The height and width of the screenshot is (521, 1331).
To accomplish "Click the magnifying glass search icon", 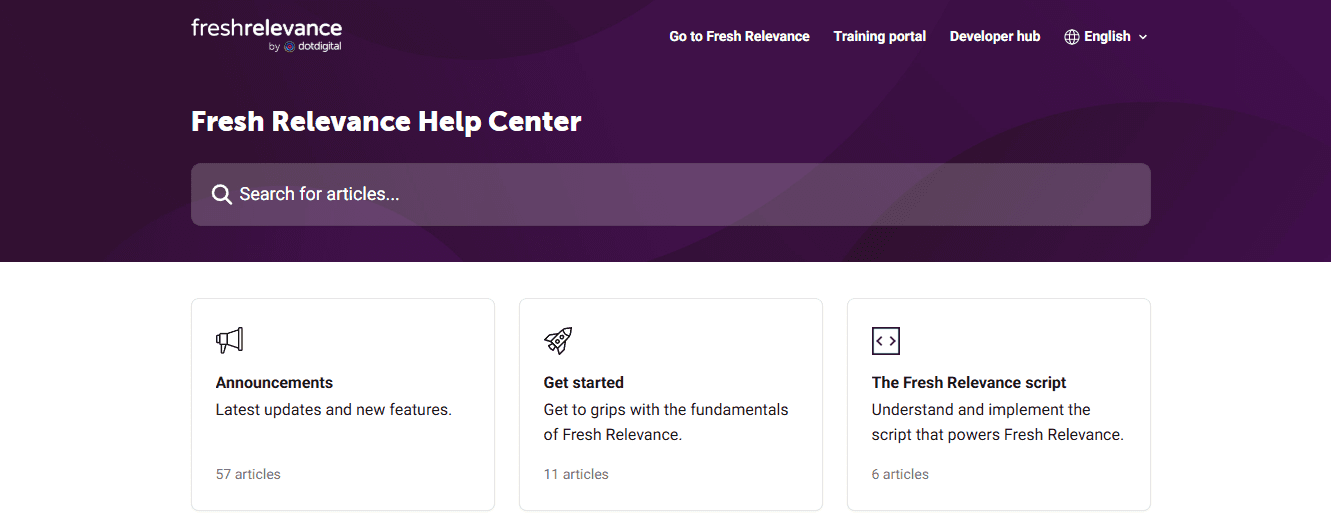I will click(x=222, y=194).
